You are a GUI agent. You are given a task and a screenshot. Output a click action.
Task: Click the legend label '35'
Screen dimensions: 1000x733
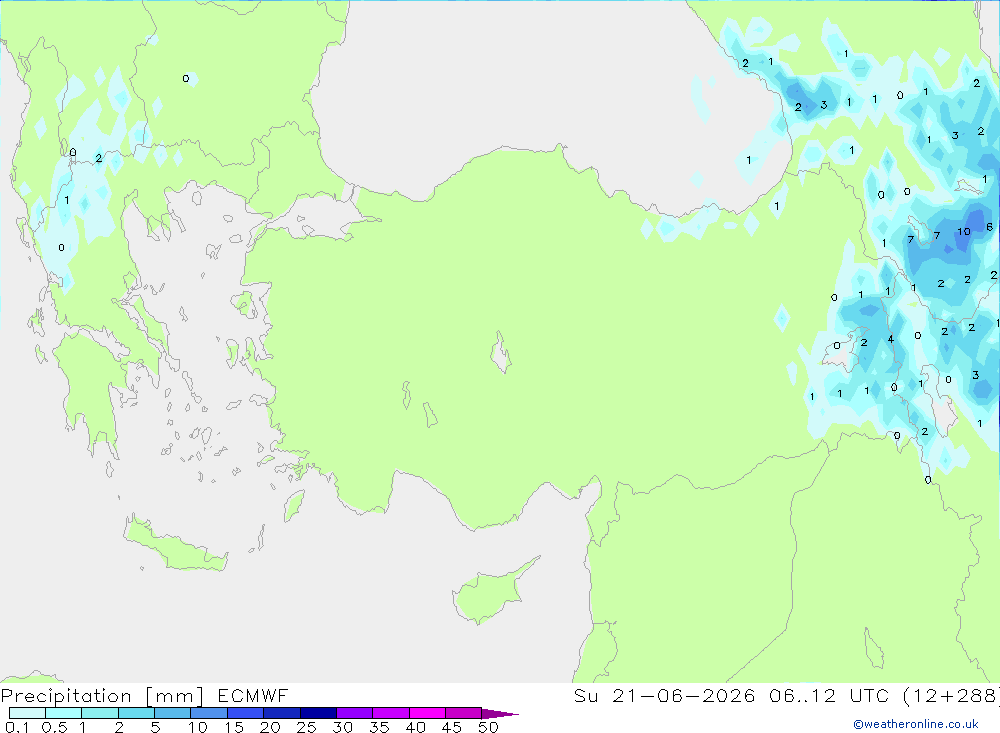coord(379,727)
